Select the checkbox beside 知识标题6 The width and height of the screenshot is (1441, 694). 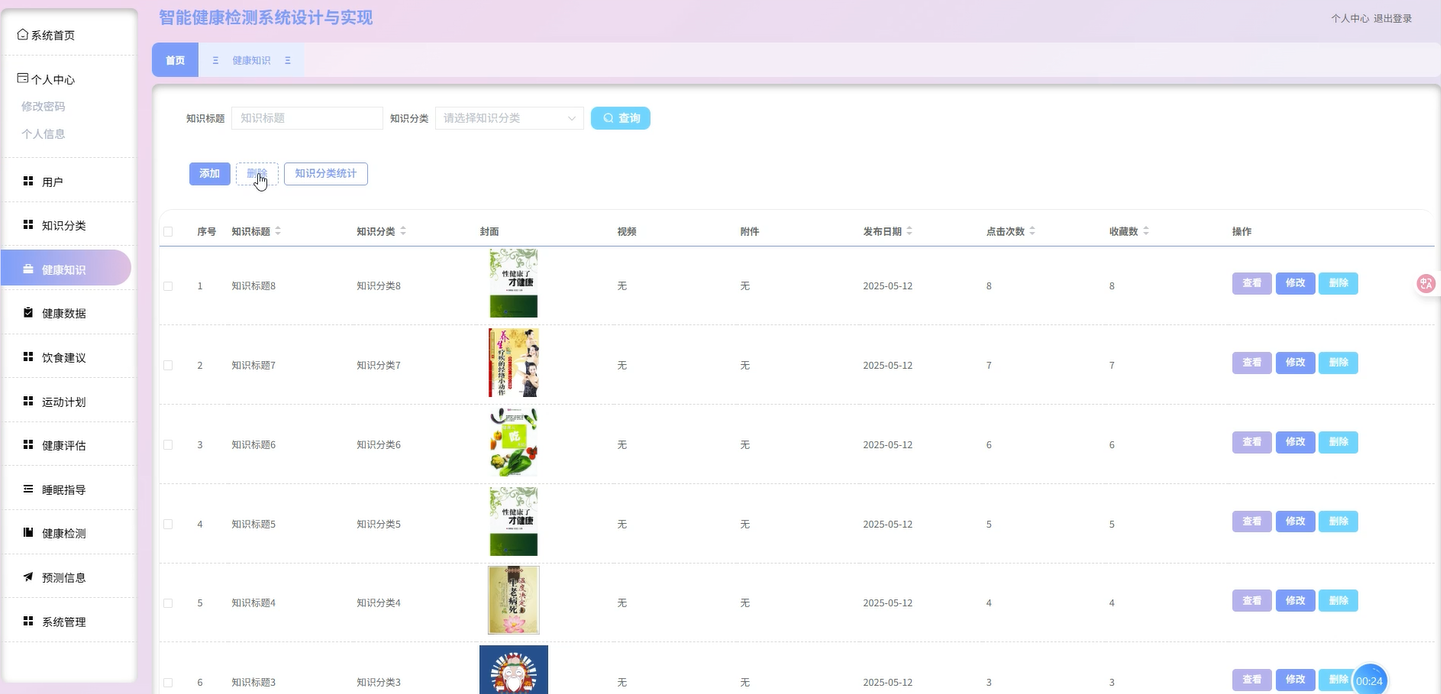(168, 444)
